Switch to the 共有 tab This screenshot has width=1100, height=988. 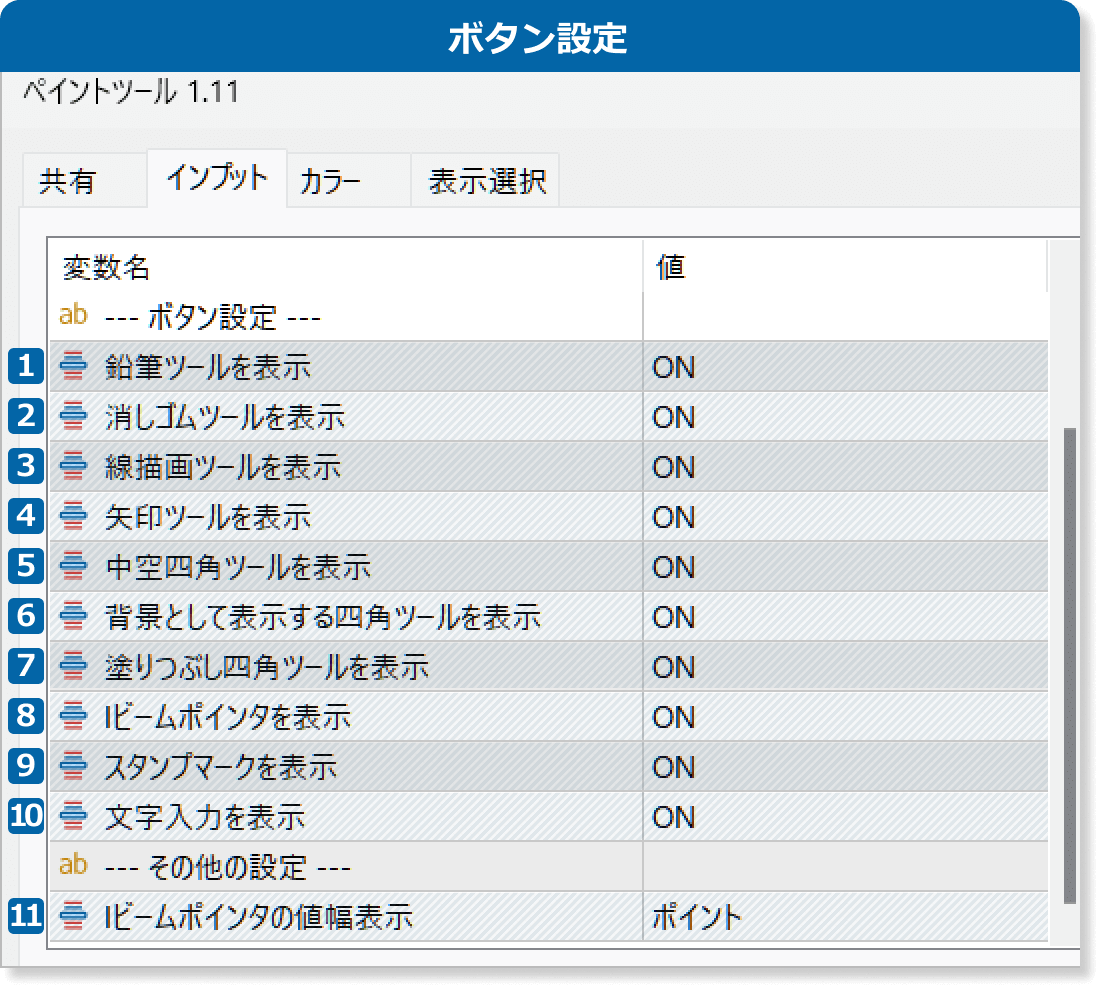point(68,182)
